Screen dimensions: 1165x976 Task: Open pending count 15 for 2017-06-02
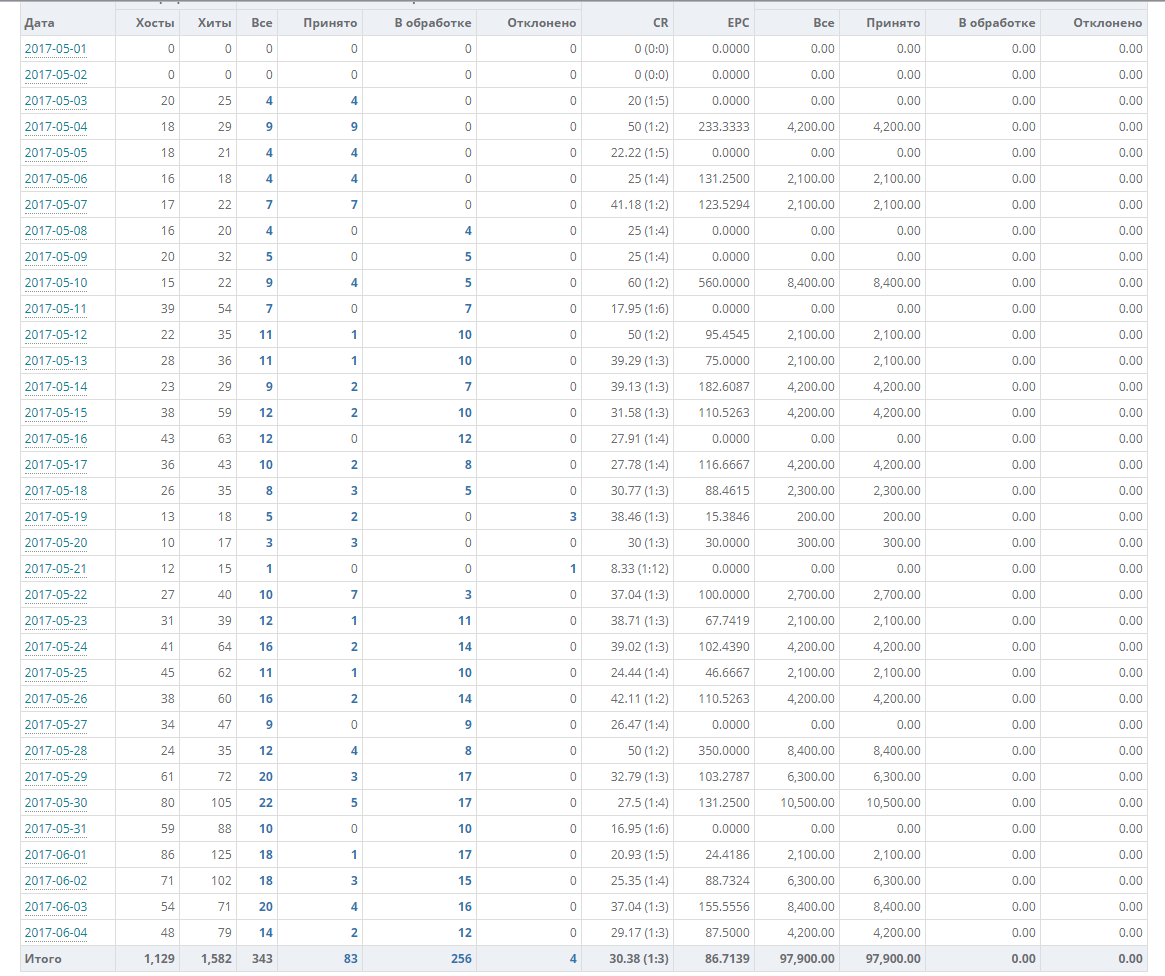[465, 881]
